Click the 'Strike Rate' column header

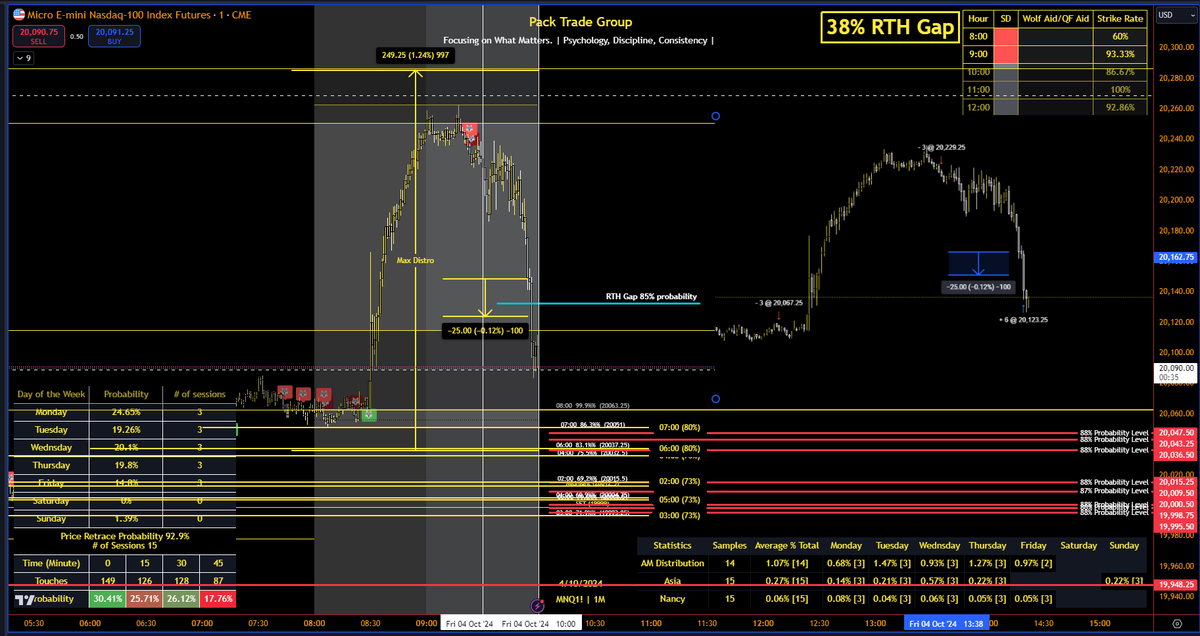tap(1119, 18)
